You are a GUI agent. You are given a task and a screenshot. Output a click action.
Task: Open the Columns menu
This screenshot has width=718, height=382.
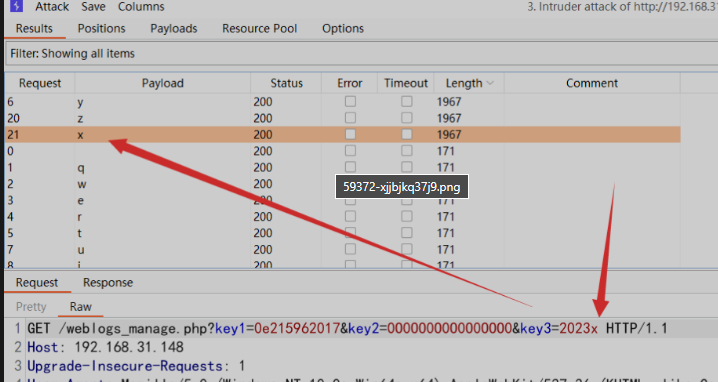point(141,7)
